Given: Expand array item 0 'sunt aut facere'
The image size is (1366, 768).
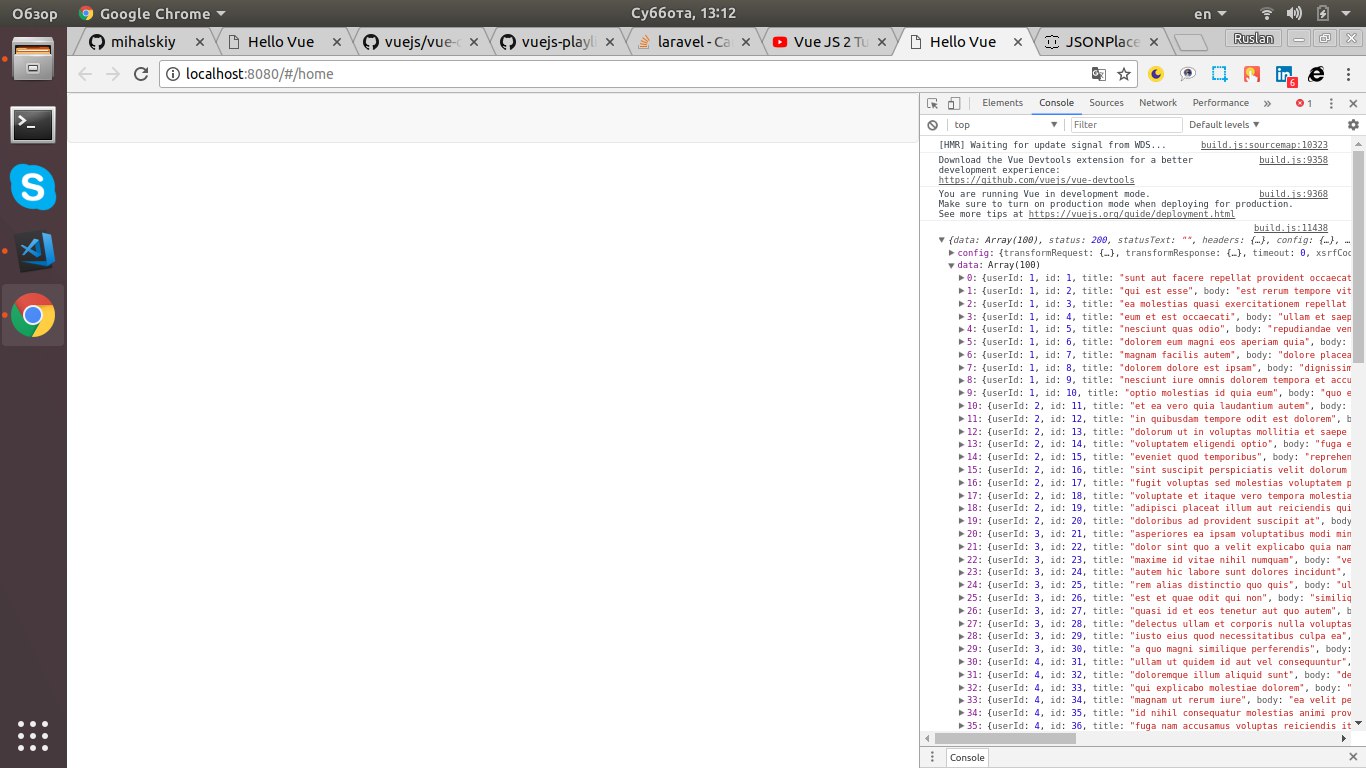Looking at the screenshot, I should coord(962,278).
